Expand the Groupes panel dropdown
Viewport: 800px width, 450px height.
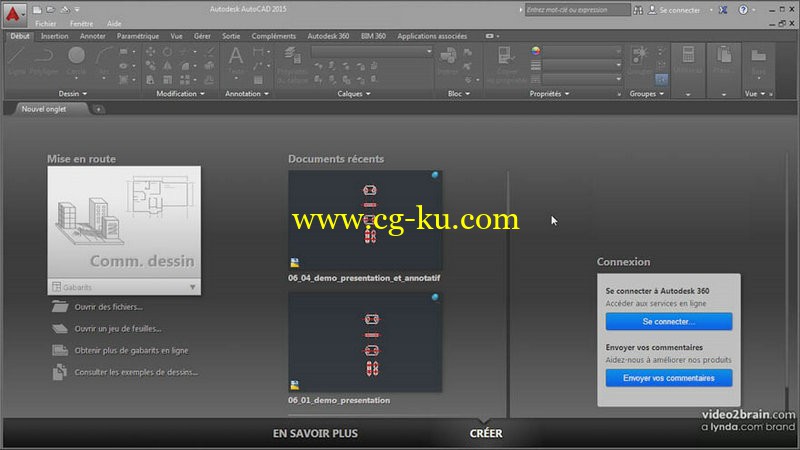pos(646,94)
